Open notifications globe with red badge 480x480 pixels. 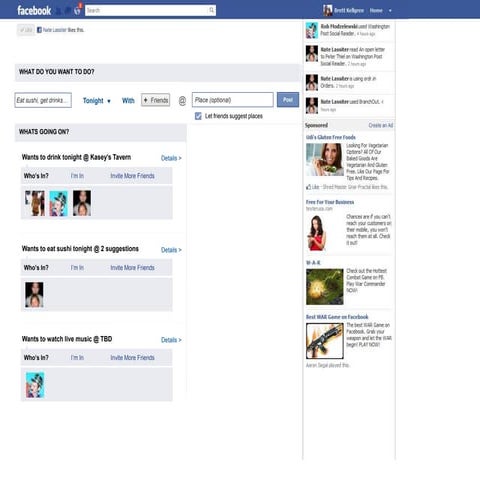(78, 10)
